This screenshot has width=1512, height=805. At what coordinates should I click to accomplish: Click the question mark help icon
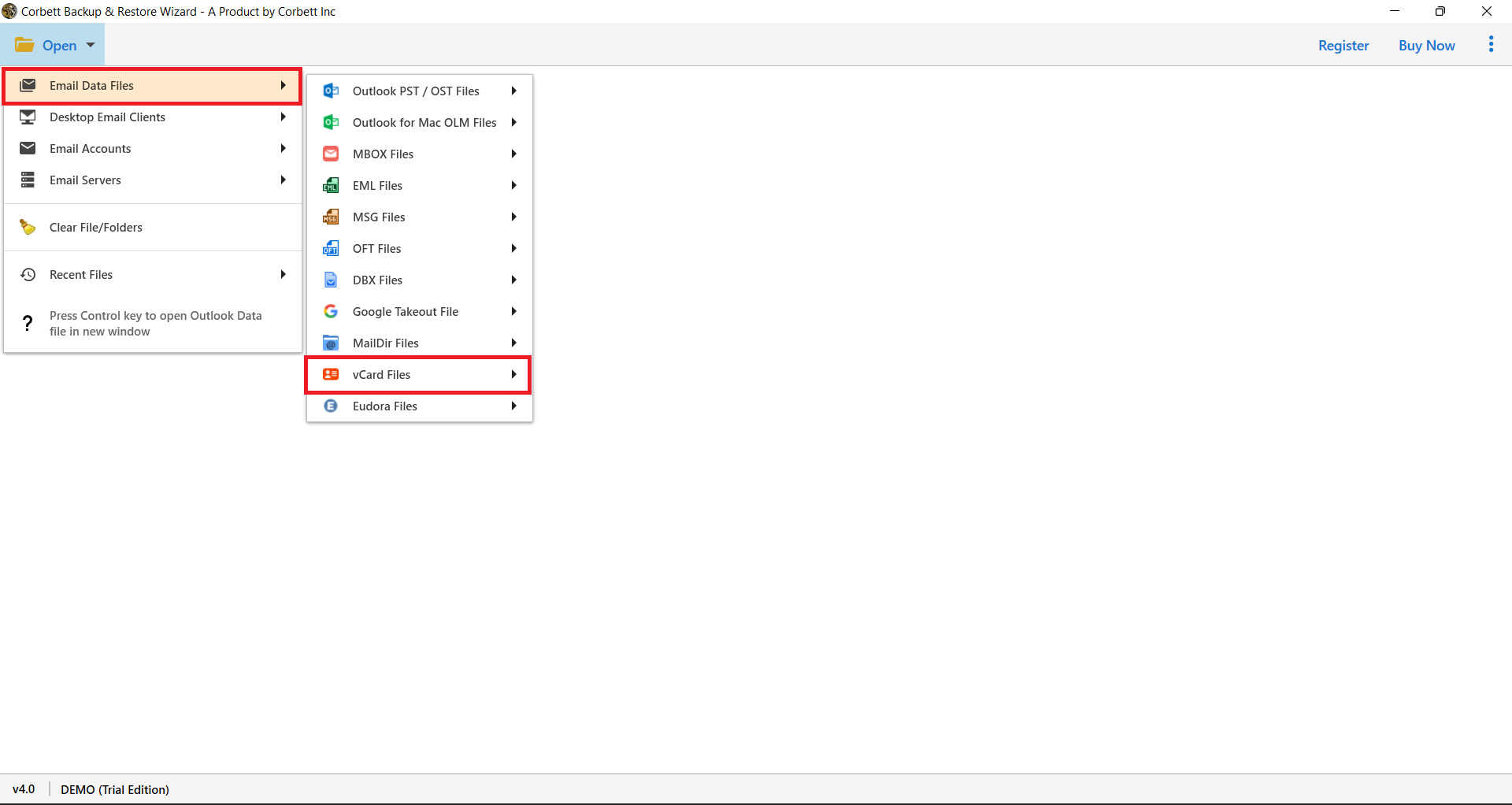[28, 323]
